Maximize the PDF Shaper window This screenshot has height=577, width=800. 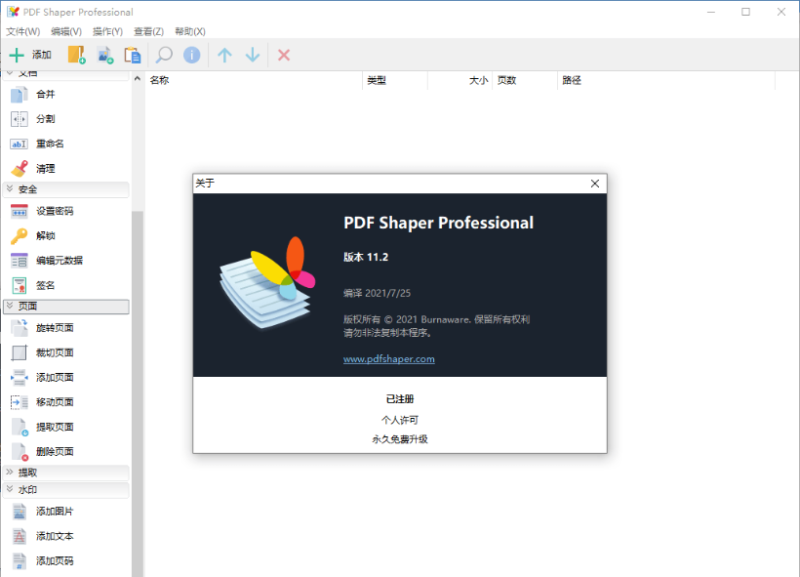(746, 12)
